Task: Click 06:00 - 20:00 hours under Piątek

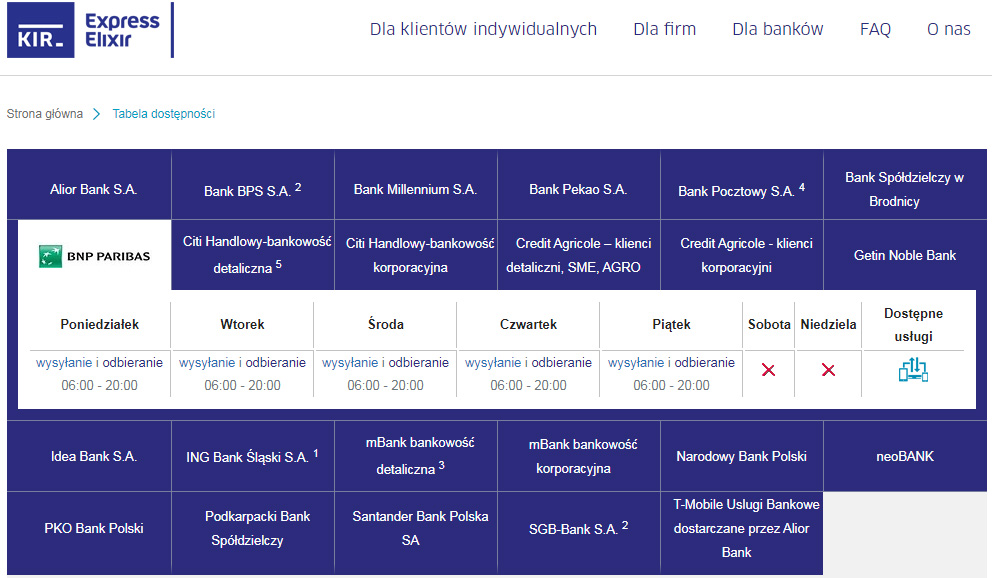Action: click(x=671, y=385)
